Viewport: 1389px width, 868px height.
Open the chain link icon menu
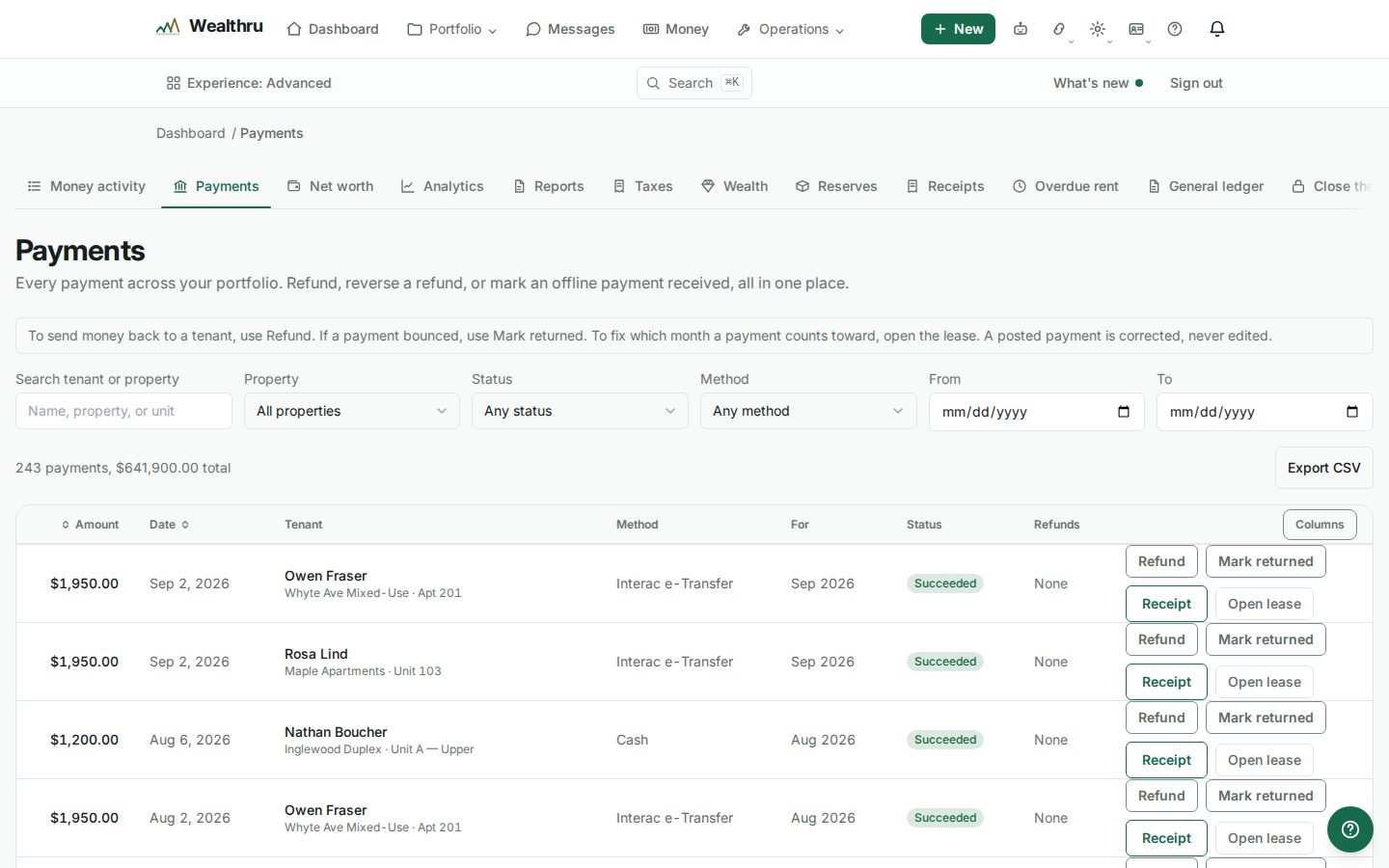click(1059, 29)
